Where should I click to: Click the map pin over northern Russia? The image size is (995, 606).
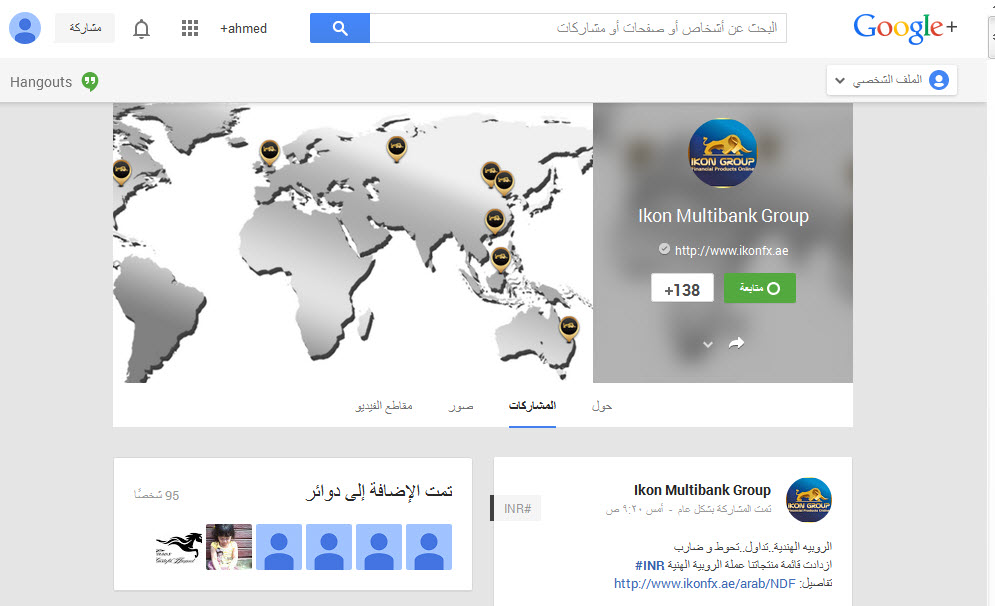click(x=397, y=149)
